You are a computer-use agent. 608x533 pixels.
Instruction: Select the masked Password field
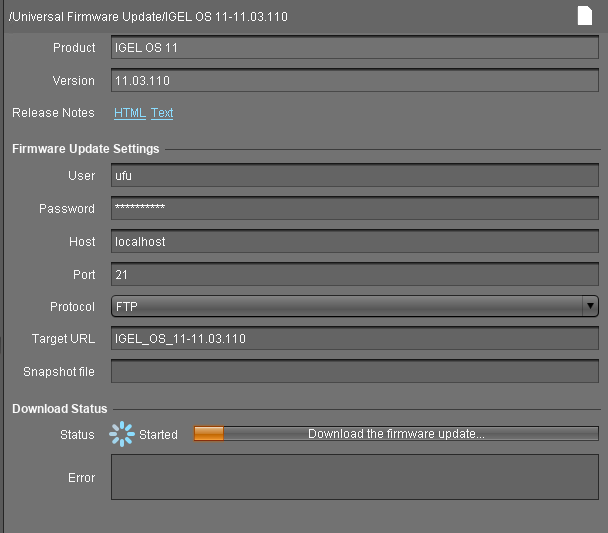coord(354,209)
